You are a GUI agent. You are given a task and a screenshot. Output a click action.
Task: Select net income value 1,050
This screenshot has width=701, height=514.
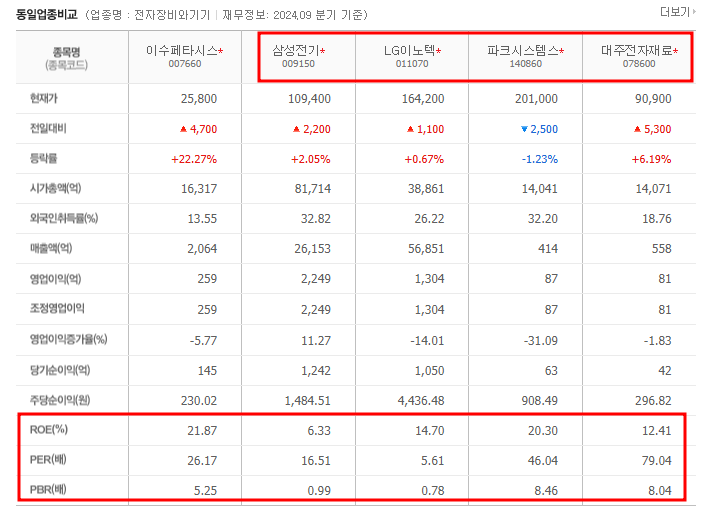point(429,371)
